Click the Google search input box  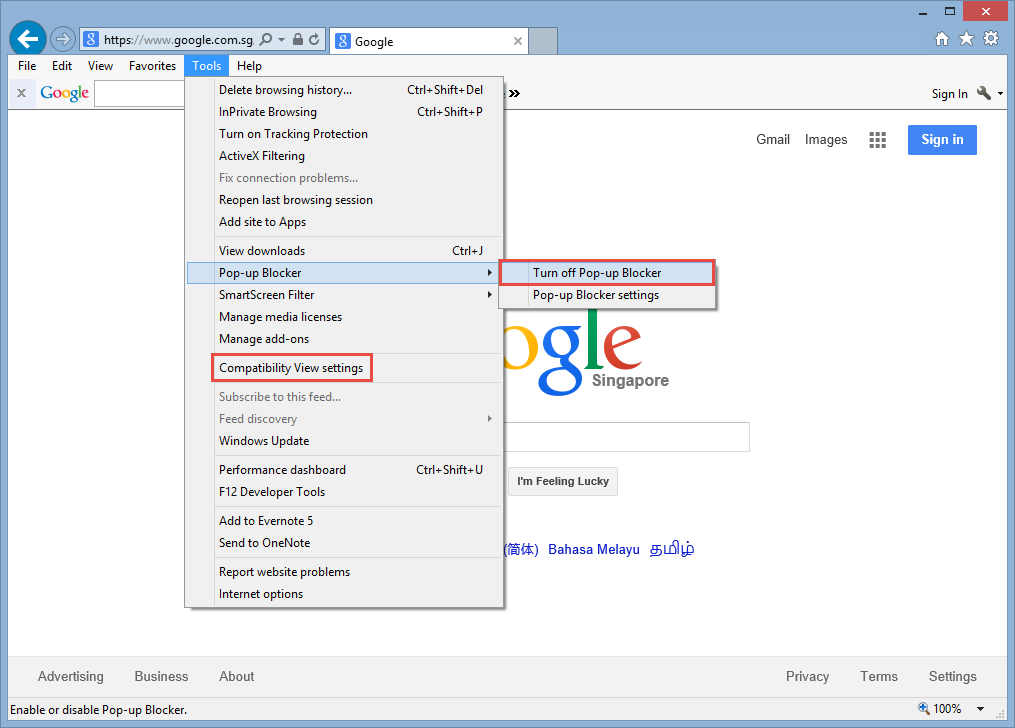(627, 437)
